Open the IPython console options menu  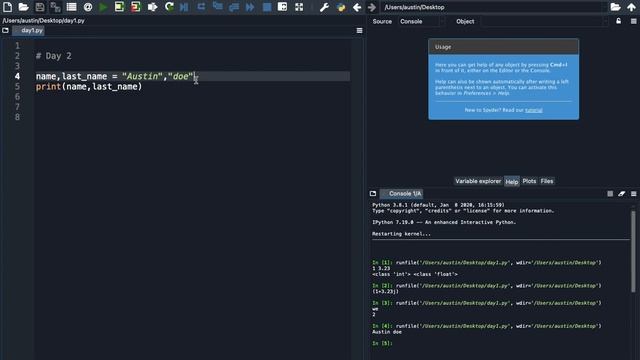(x=633, y=193)
